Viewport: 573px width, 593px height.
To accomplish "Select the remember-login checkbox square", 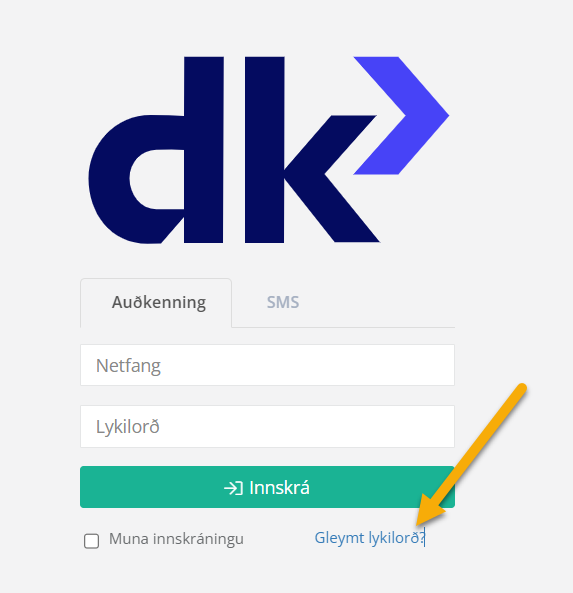I will 92,541.
